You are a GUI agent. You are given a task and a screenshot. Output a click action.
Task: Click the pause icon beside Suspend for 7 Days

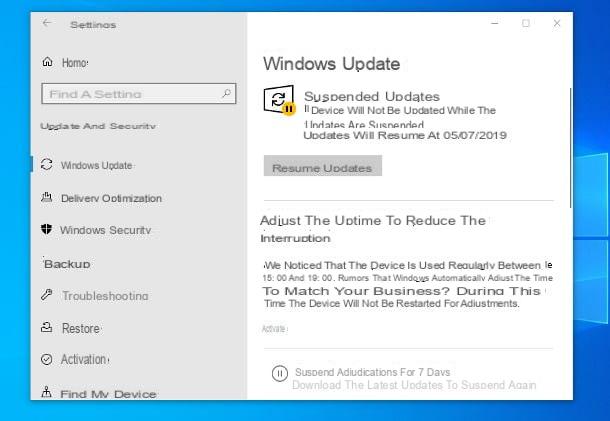[280, 374]
